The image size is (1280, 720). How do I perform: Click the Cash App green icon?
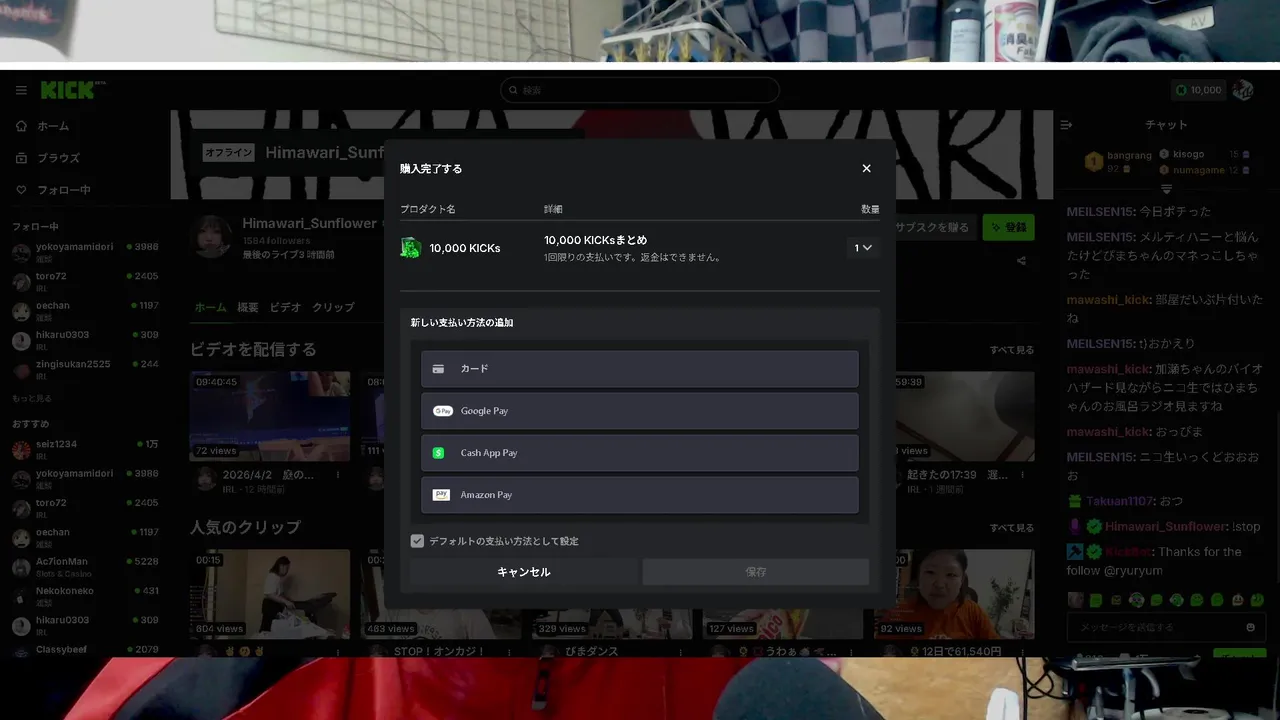coord(438,453)
